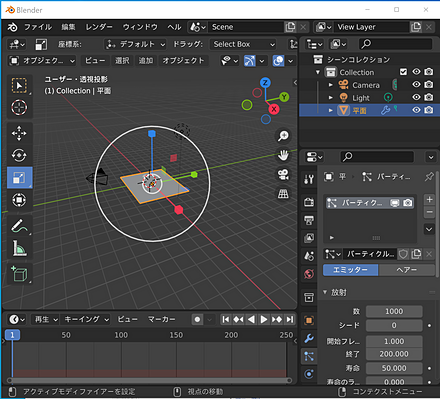The width and height of the screenshot is (440, 399).
Task: Open the transform orientation デフォルト dropdown
Action: [135, 44]
